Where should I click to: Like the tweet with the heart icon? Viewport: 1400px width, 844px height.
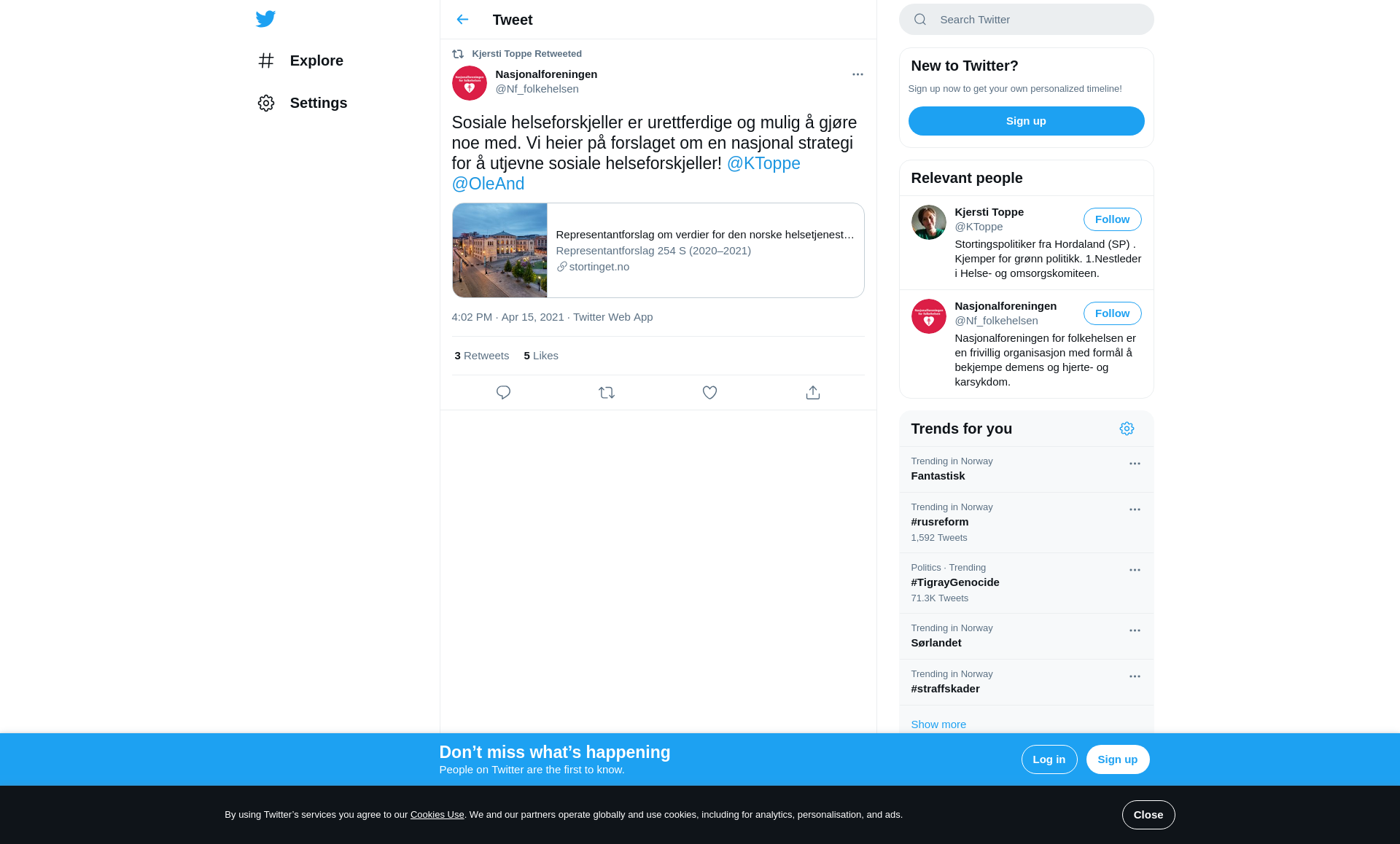click(x=709, y=393)
